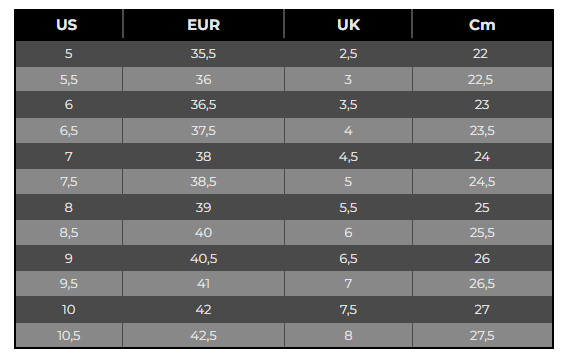Screen dimensions: 573x360
Task: Click US size 10,5 cell
Action: pos(69,335)
